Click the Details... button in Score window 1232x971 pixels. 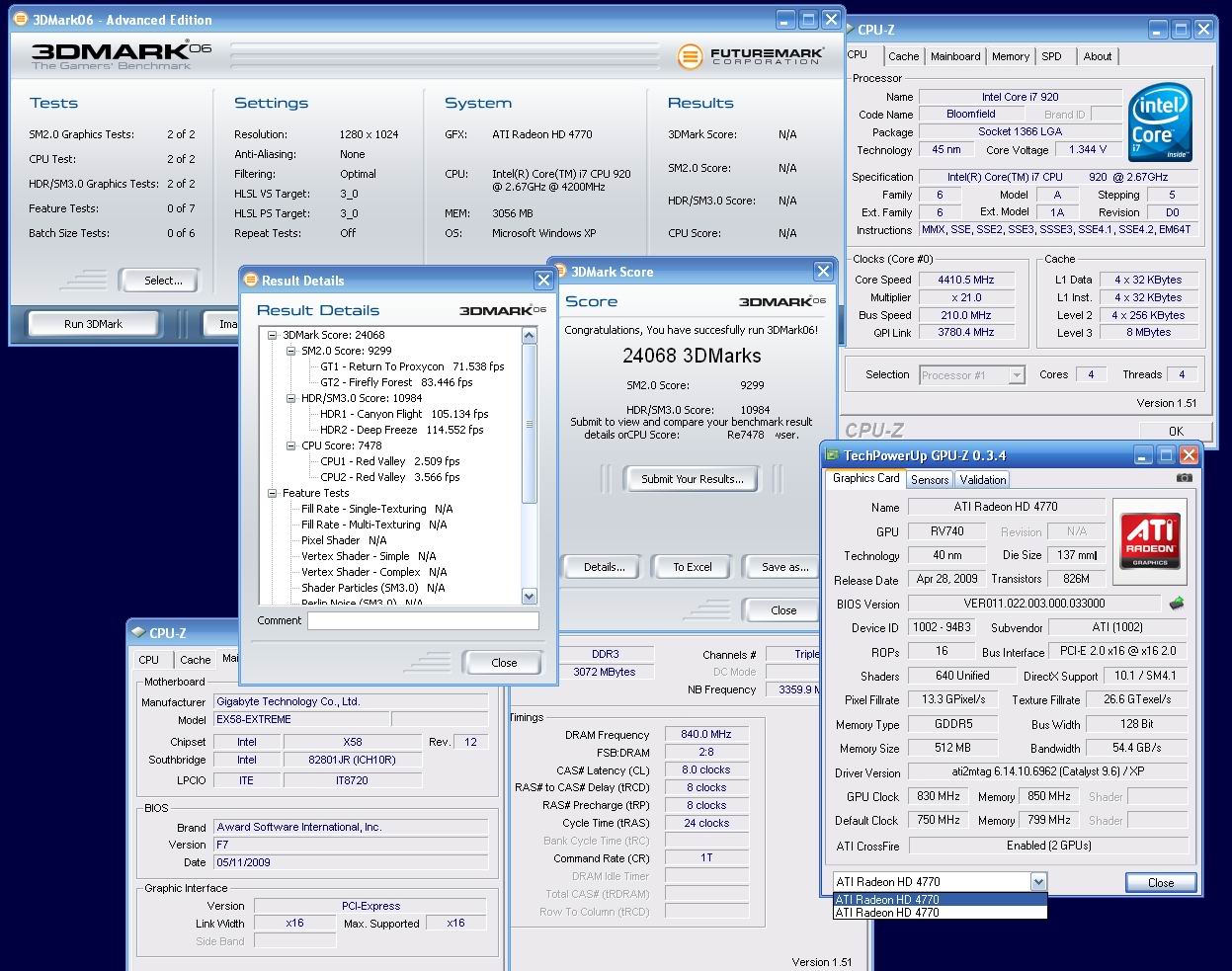coord(604,567)
